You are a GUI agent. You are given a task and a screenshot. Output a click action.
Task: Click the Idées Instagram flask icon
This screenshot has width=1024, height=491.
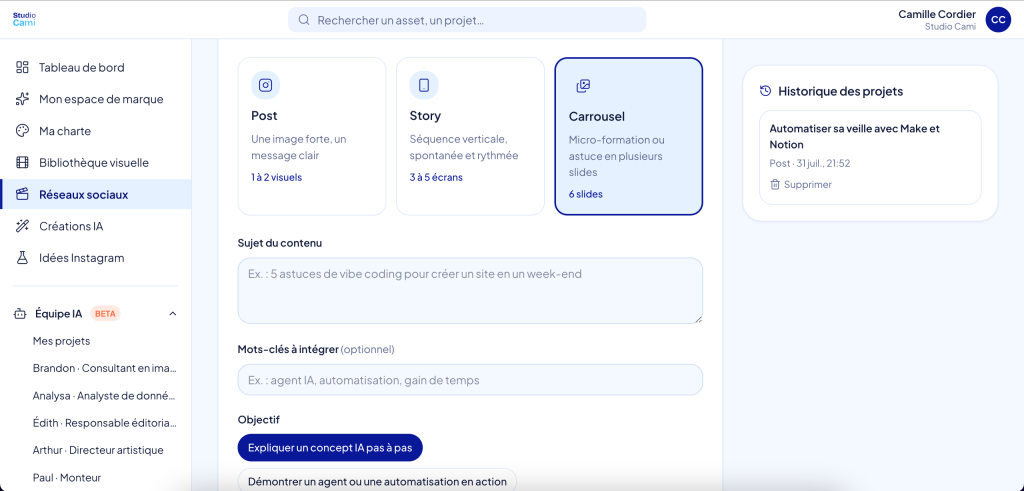coord(22,258)
